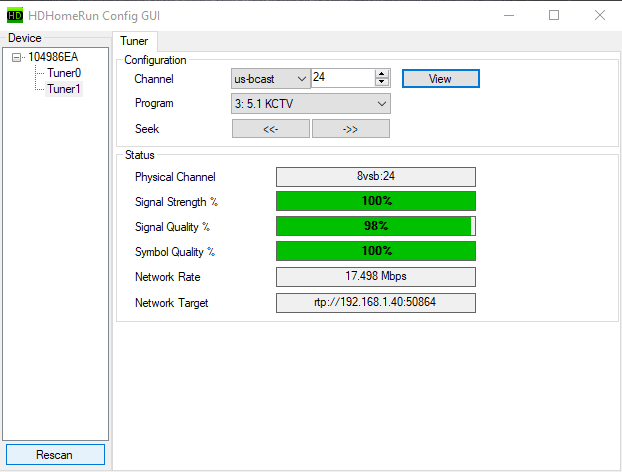Click the Signal Quality 98% bar
Screen dimensions: 622x472
375,227
